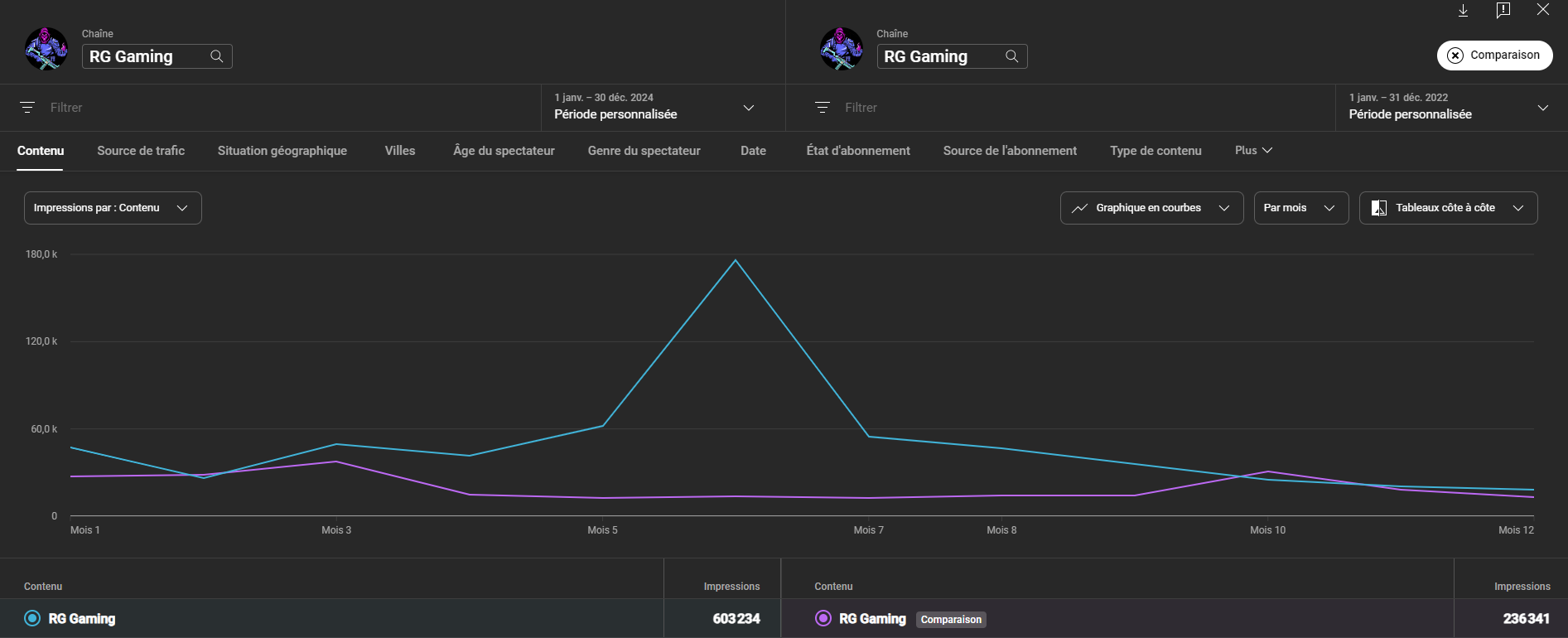Click the Comparaison badge in the right table
This screenshot has height=638, width=1568.
coord(951,620)
